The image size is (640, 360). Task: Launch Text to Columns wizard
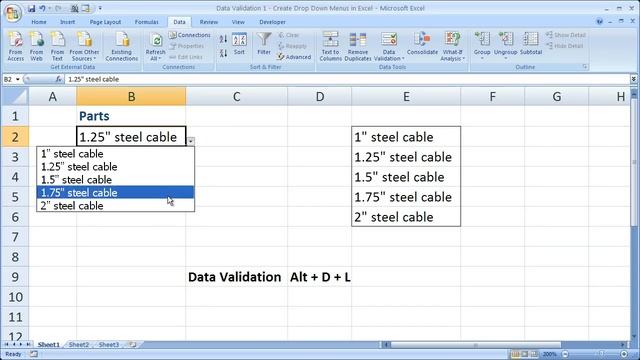click(330, 46)
